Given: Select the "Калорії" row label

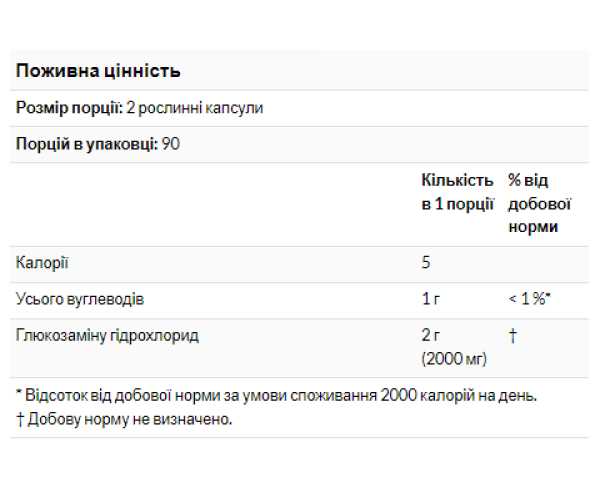Looking at the screenshot, I should click(43, 264).
